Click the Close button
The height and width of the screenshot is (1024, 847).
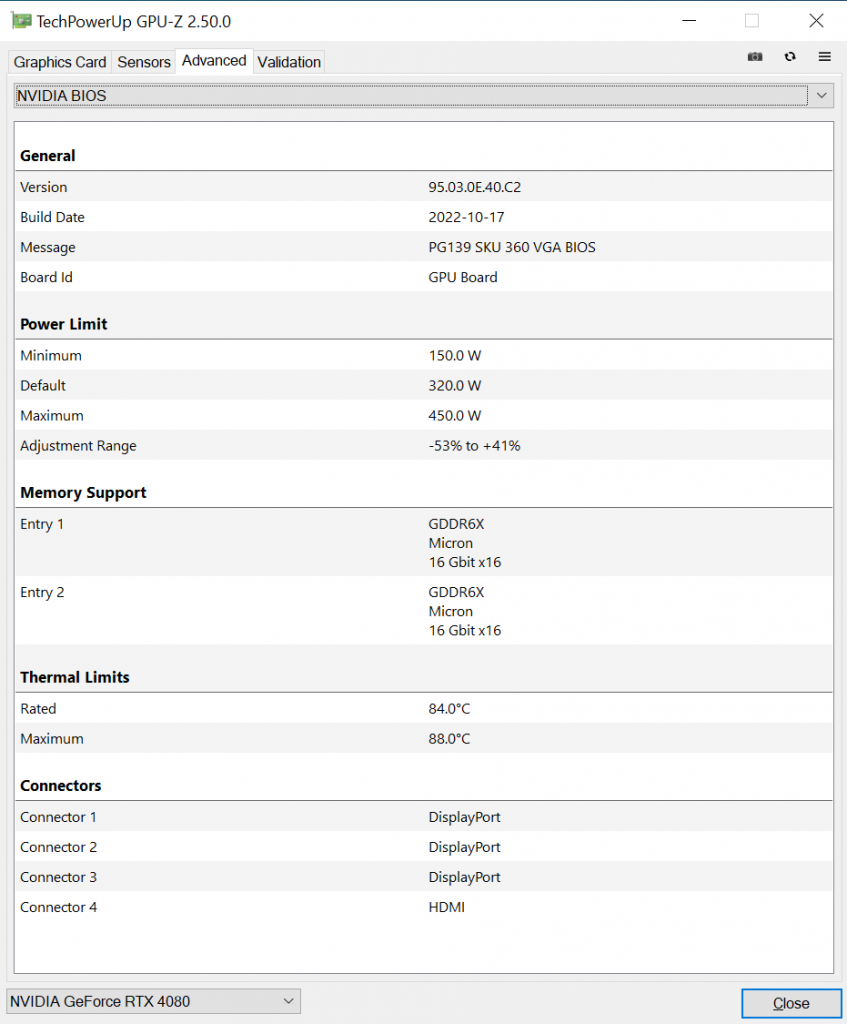pos(791,1003)
